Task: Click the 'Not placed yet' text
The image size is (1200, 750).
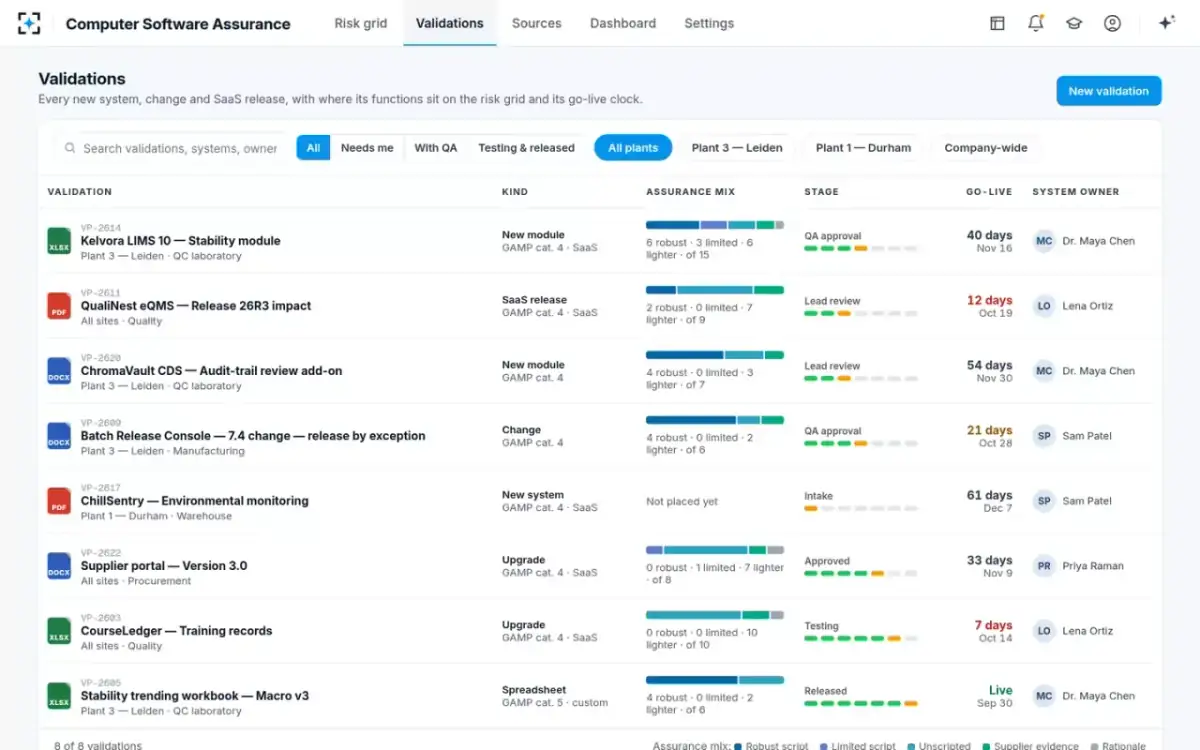Action: pos(682,502)
